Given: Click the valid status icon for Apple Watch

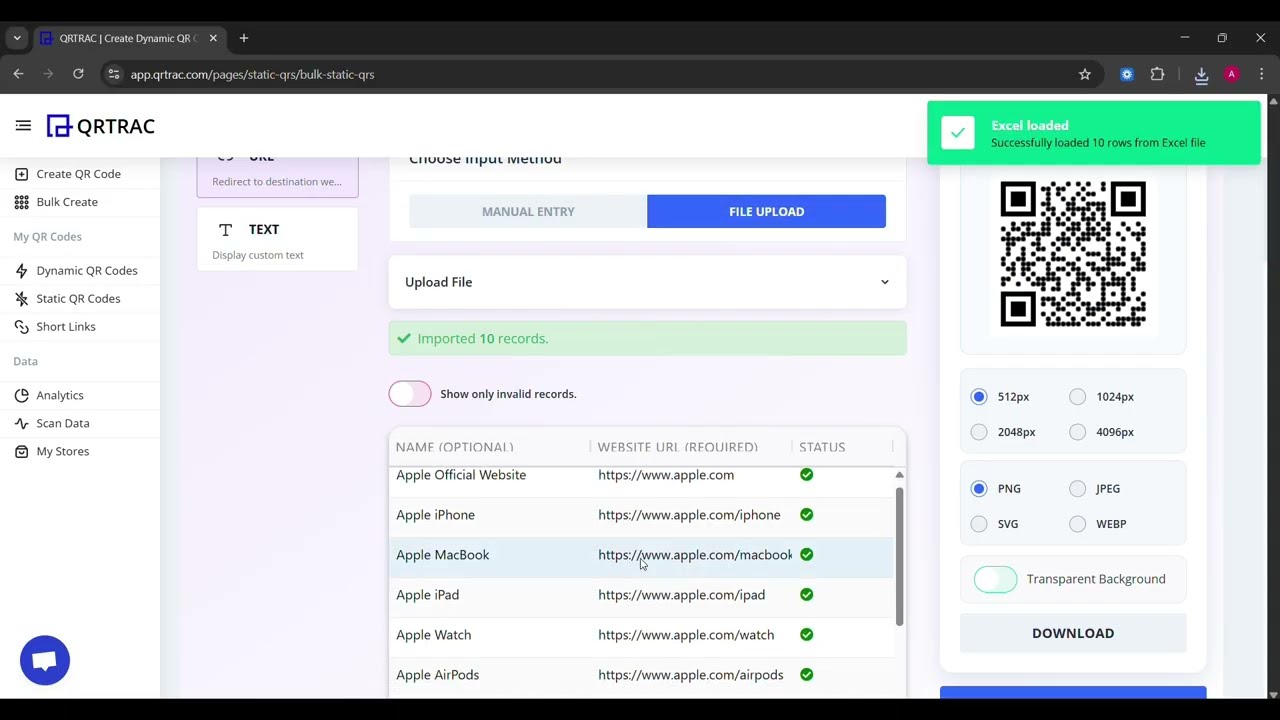Looking at the screenshot, I should [806, 635].
